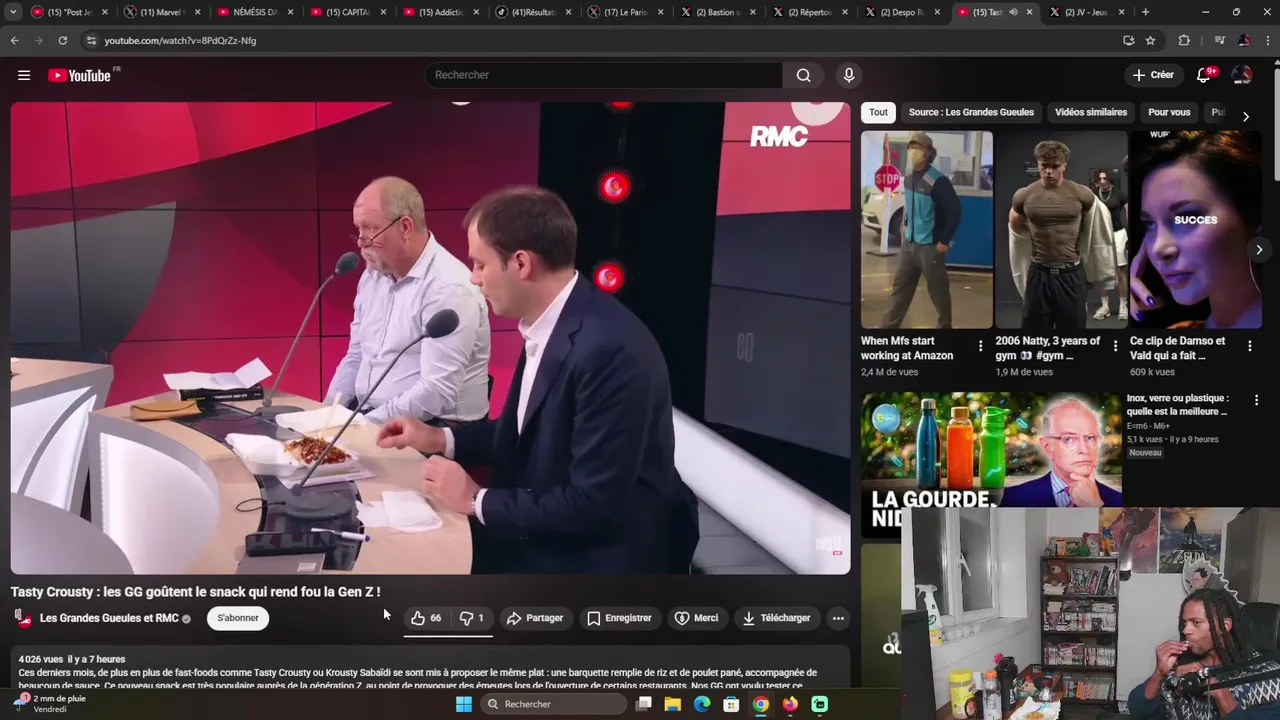The image size is (1280, 720).
Task: Open the YouTube hamburger guide menu
Action: (24, 75)
